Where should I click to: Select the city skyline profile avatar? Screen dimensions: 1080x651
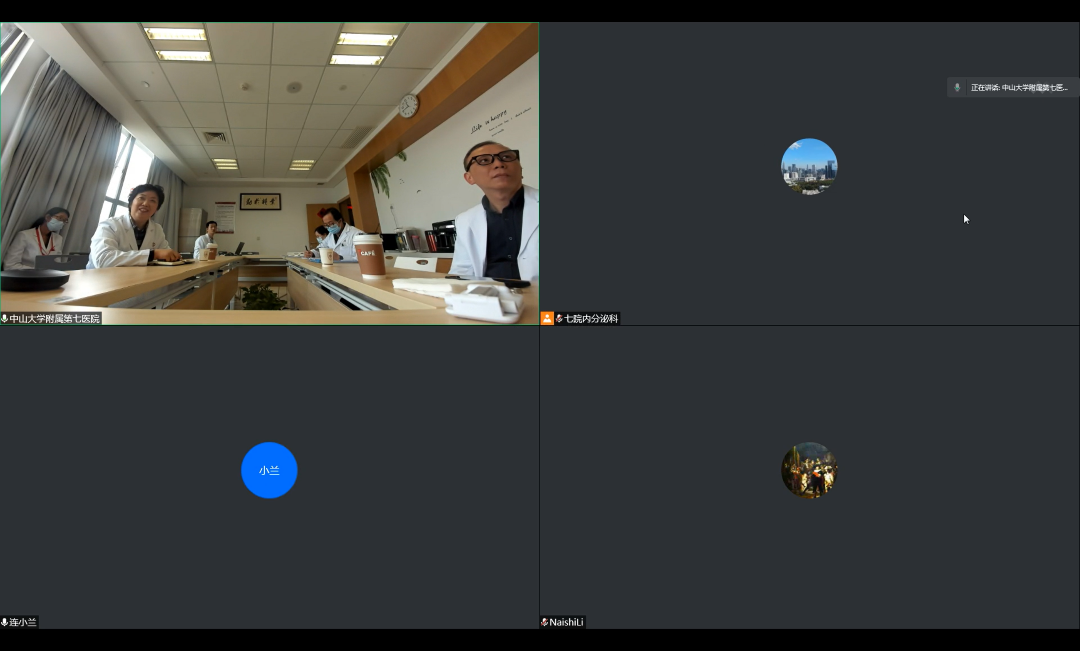(x=809, y=167)
